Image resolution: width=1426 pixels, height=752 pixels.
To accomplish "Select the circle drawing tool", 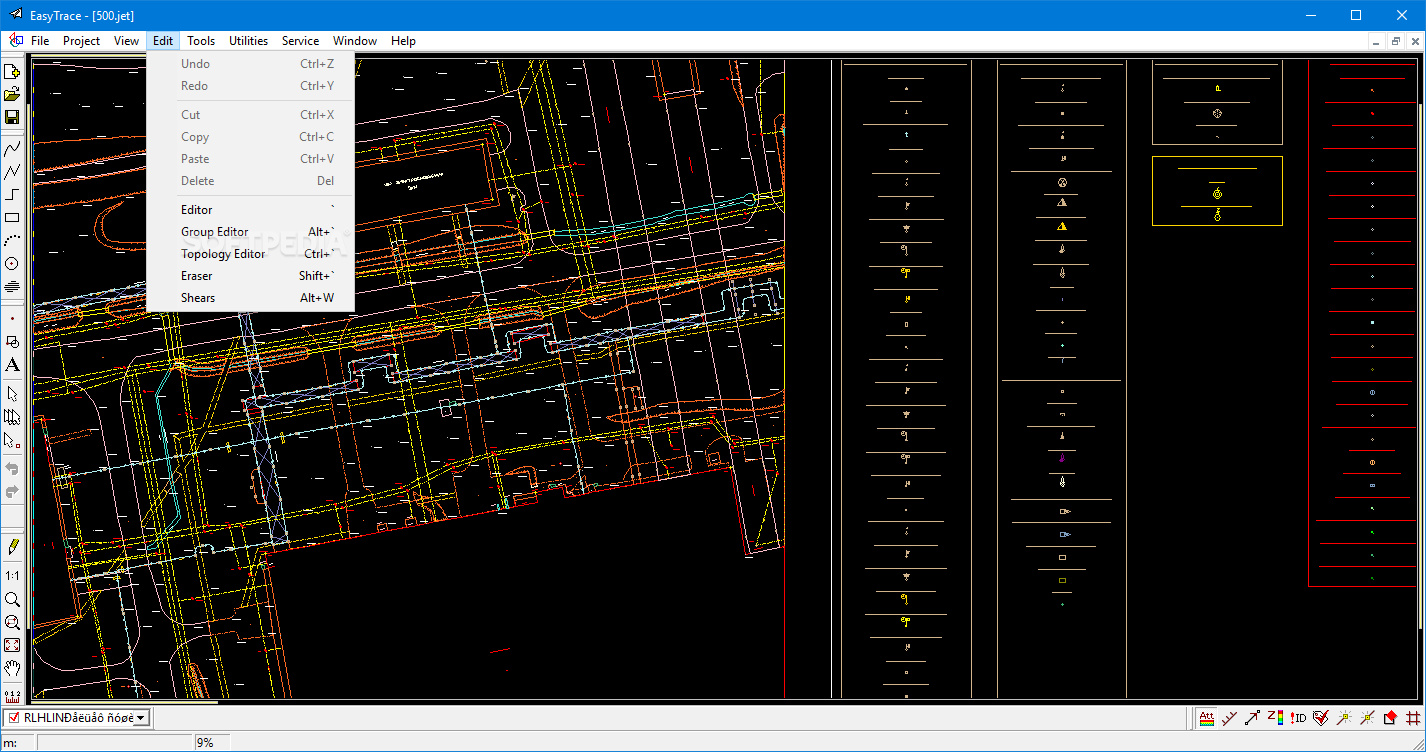I will pos(12,263).
